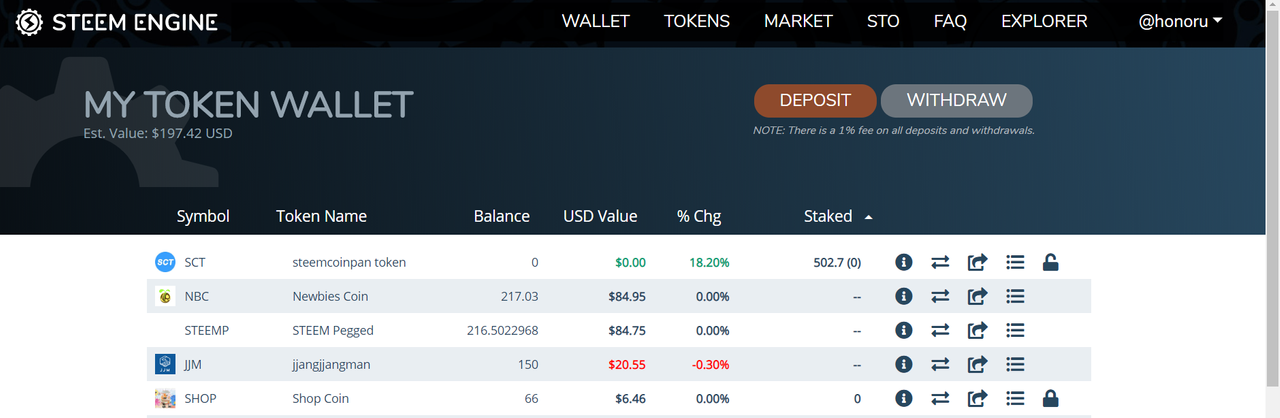Toggle sort arrow on Staked column
Image resolution: width=1280 pixels, height=418 pixels.
pos(868,216)
